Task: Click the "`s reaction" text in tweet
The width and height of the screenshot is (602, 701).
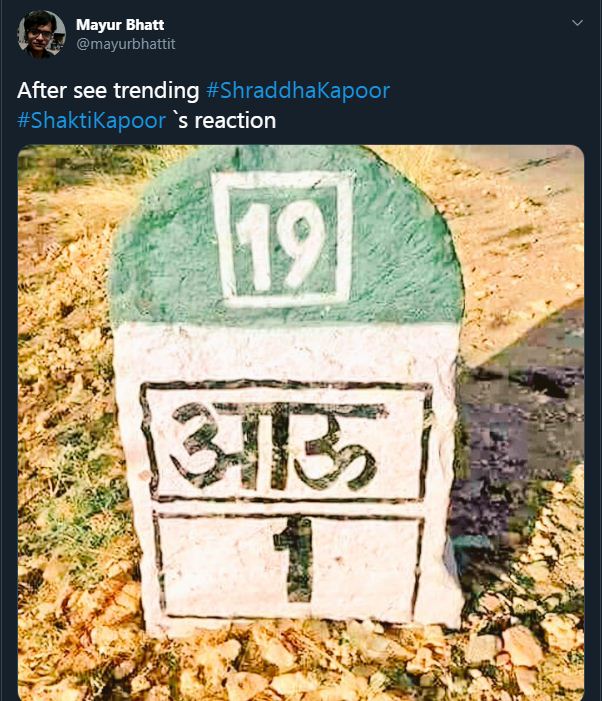Action: [224, 120]
